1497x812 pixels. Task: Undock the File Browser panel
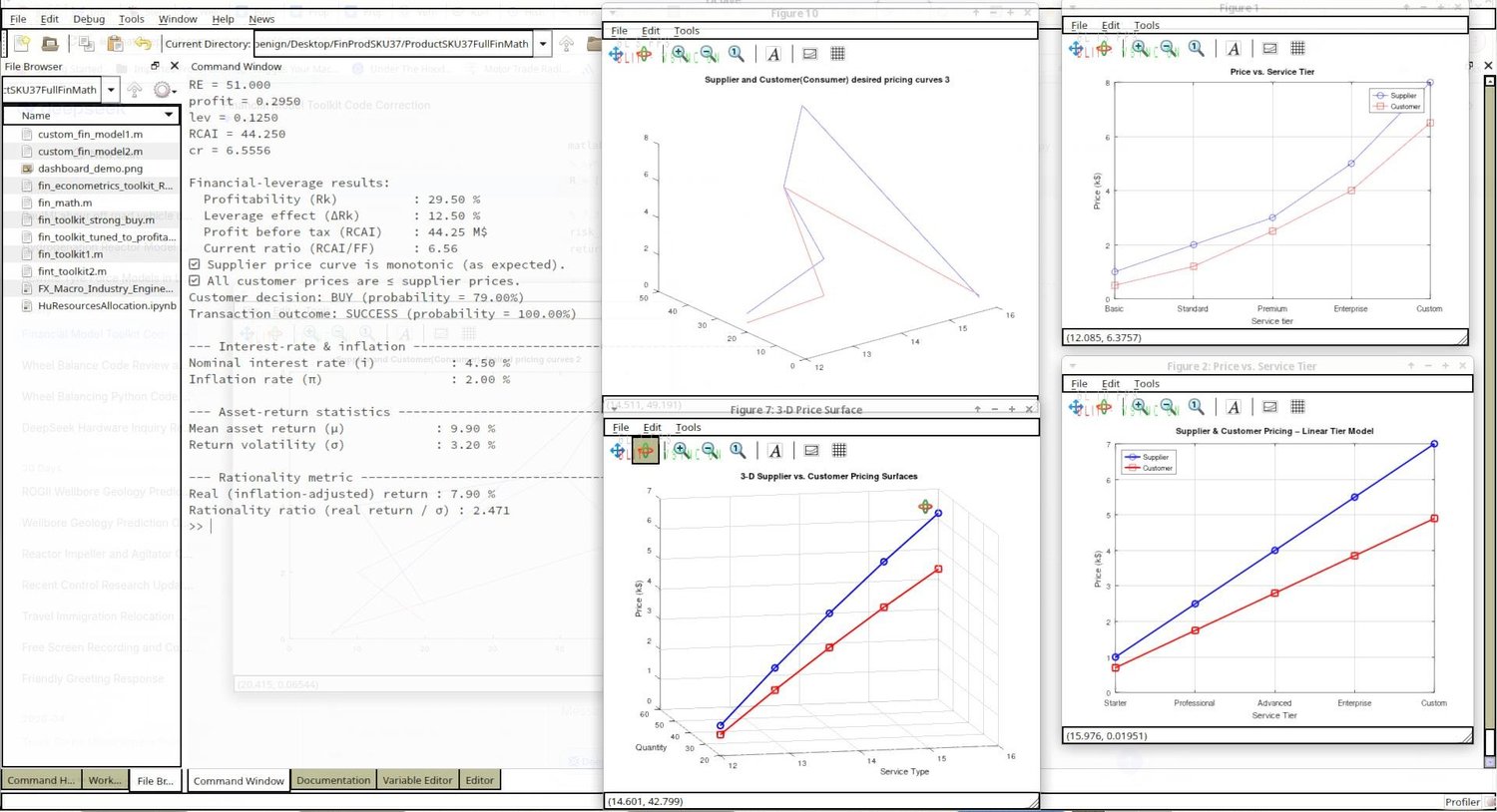point(155,66)
